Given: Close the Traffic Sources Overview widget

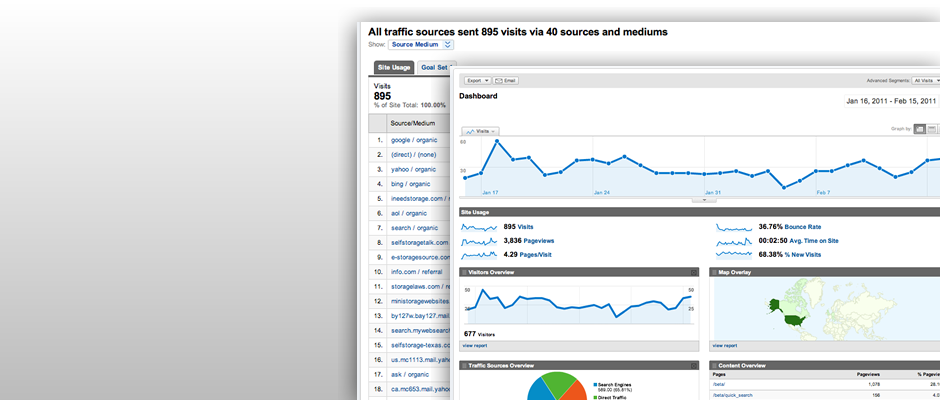Looking at the screenshot, I should click(x=694, y=365).
